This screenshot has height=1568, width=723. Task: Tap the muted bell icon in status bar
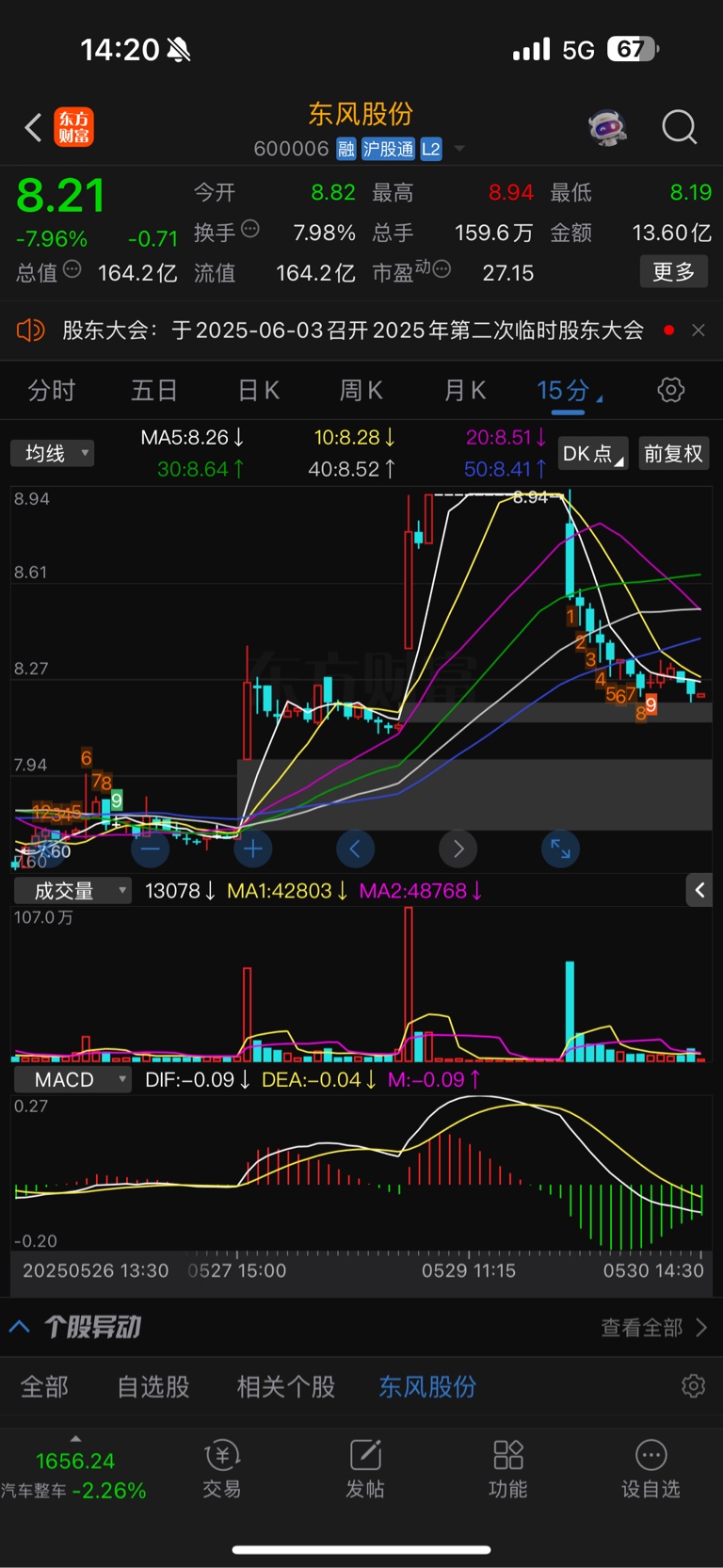pos(179,50)
